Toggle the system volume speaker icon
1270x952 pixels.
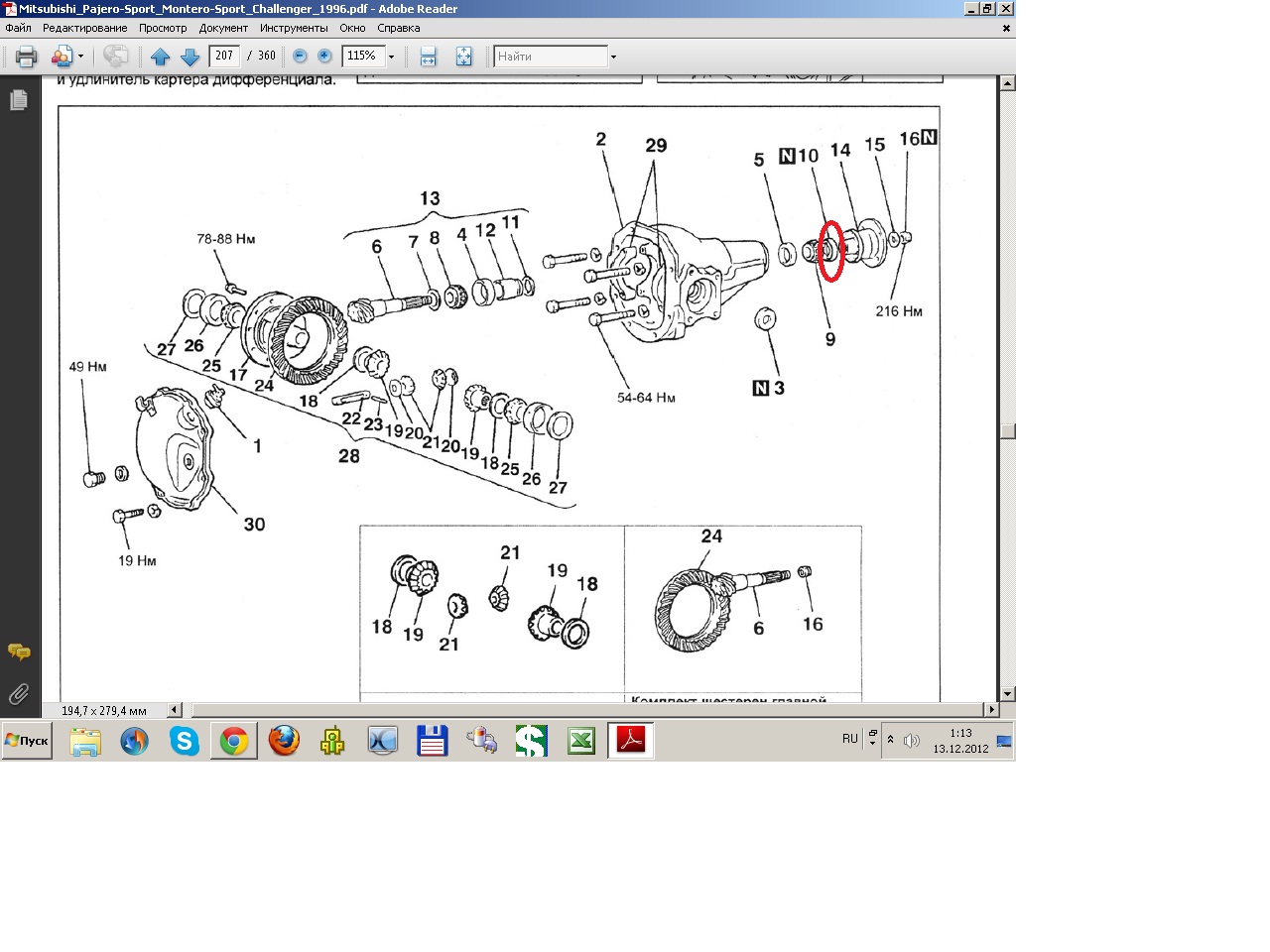tap(912, 740)
